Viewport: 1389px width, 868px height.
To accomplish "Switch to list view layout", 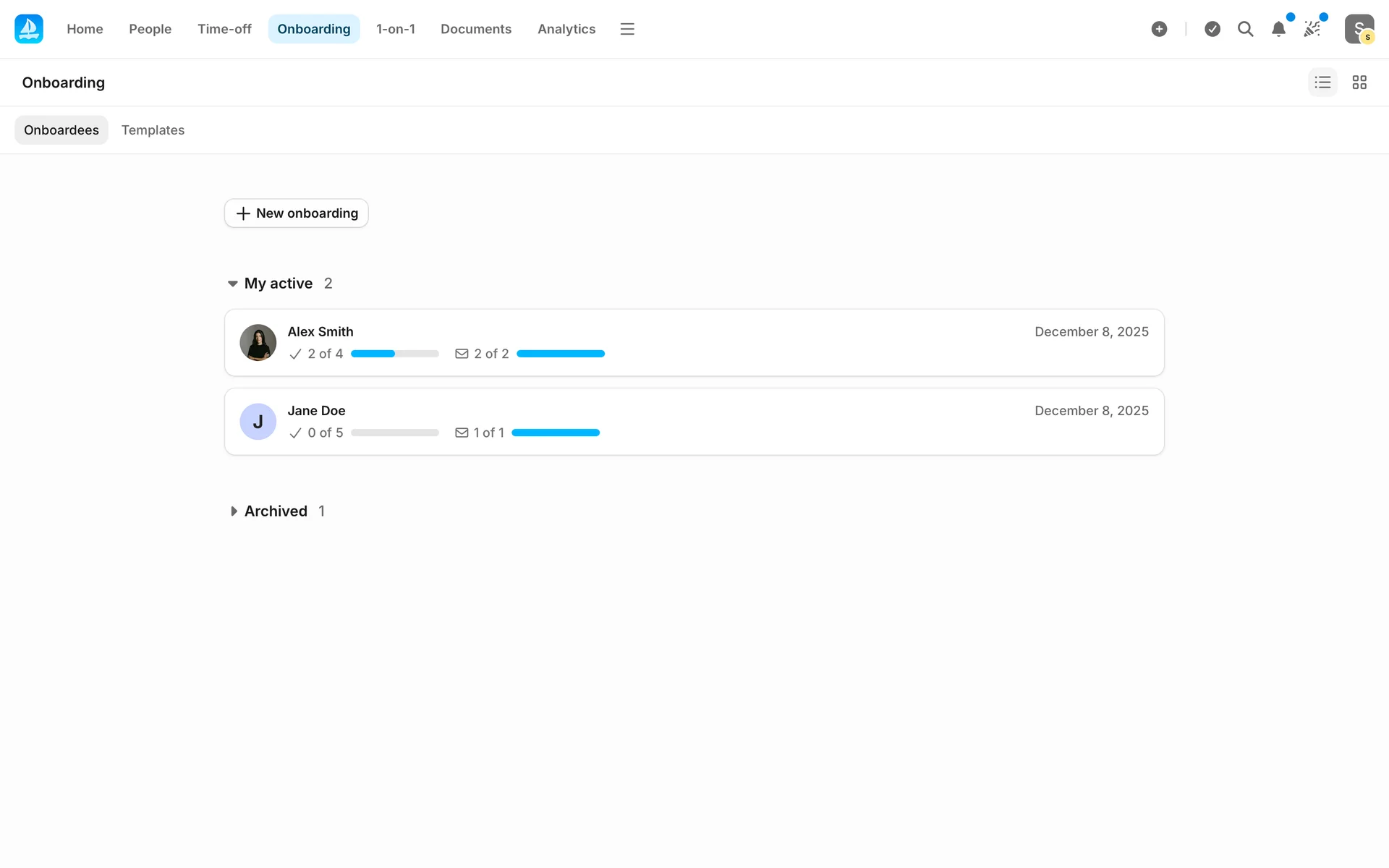I will (x=1322, y=82).
